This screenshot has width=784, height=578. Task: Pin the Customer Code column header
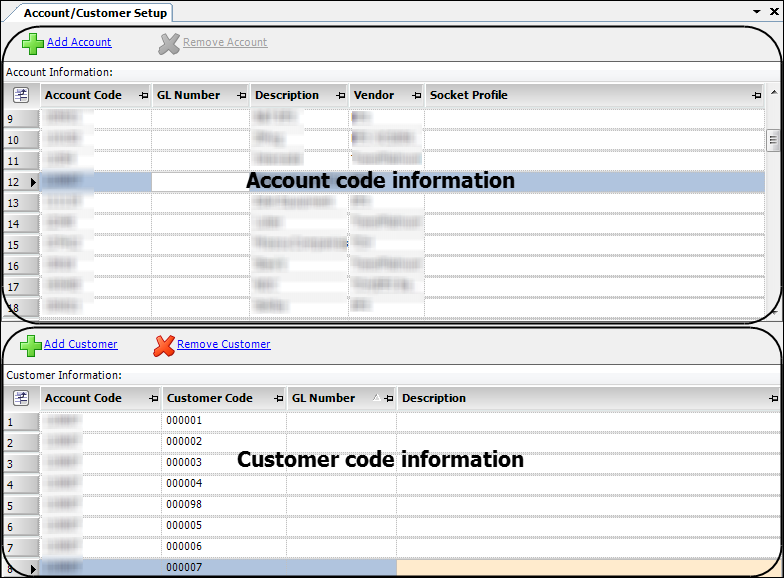[x=277, y=398]
